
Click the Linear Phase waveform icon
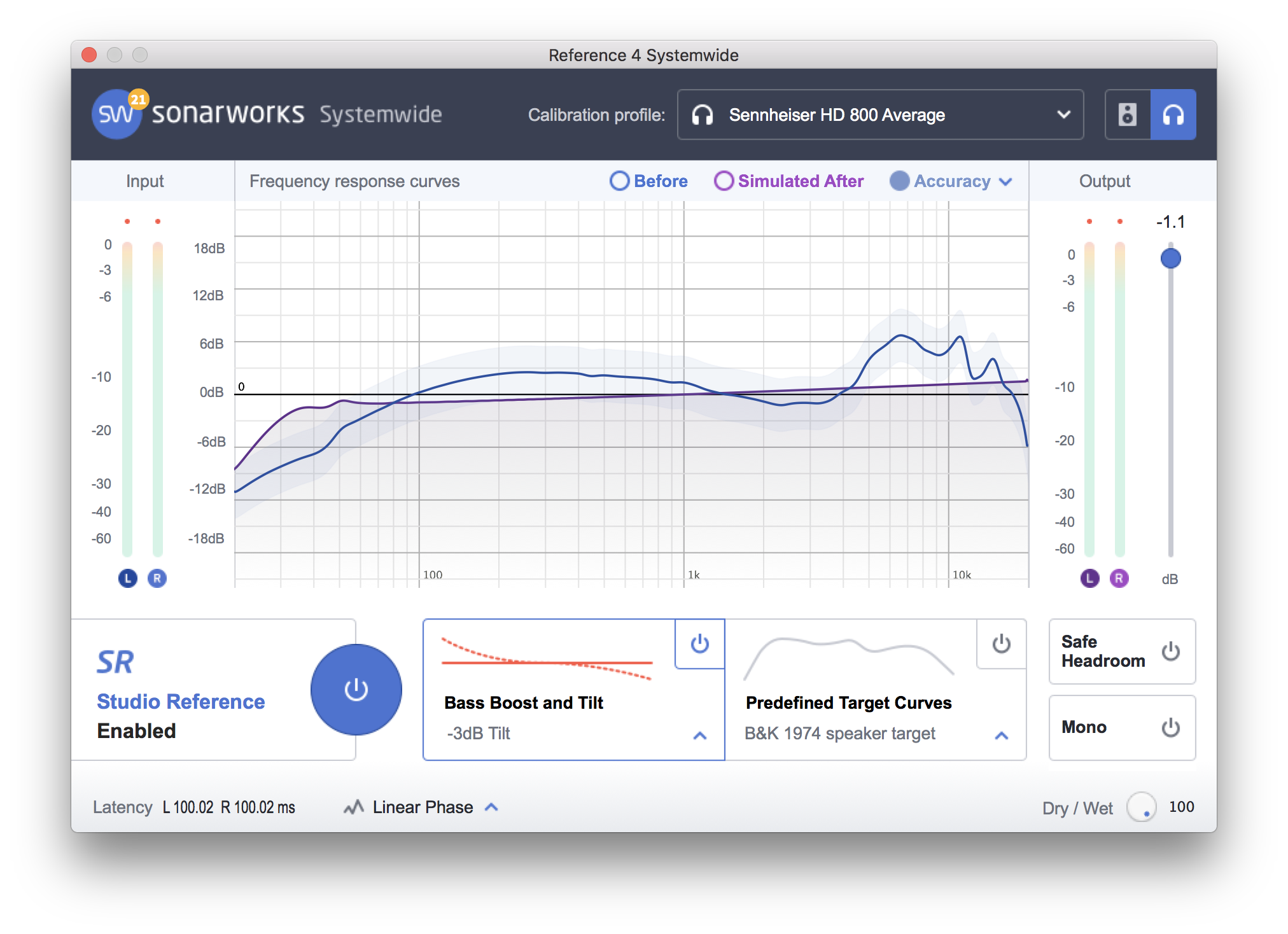354,807
